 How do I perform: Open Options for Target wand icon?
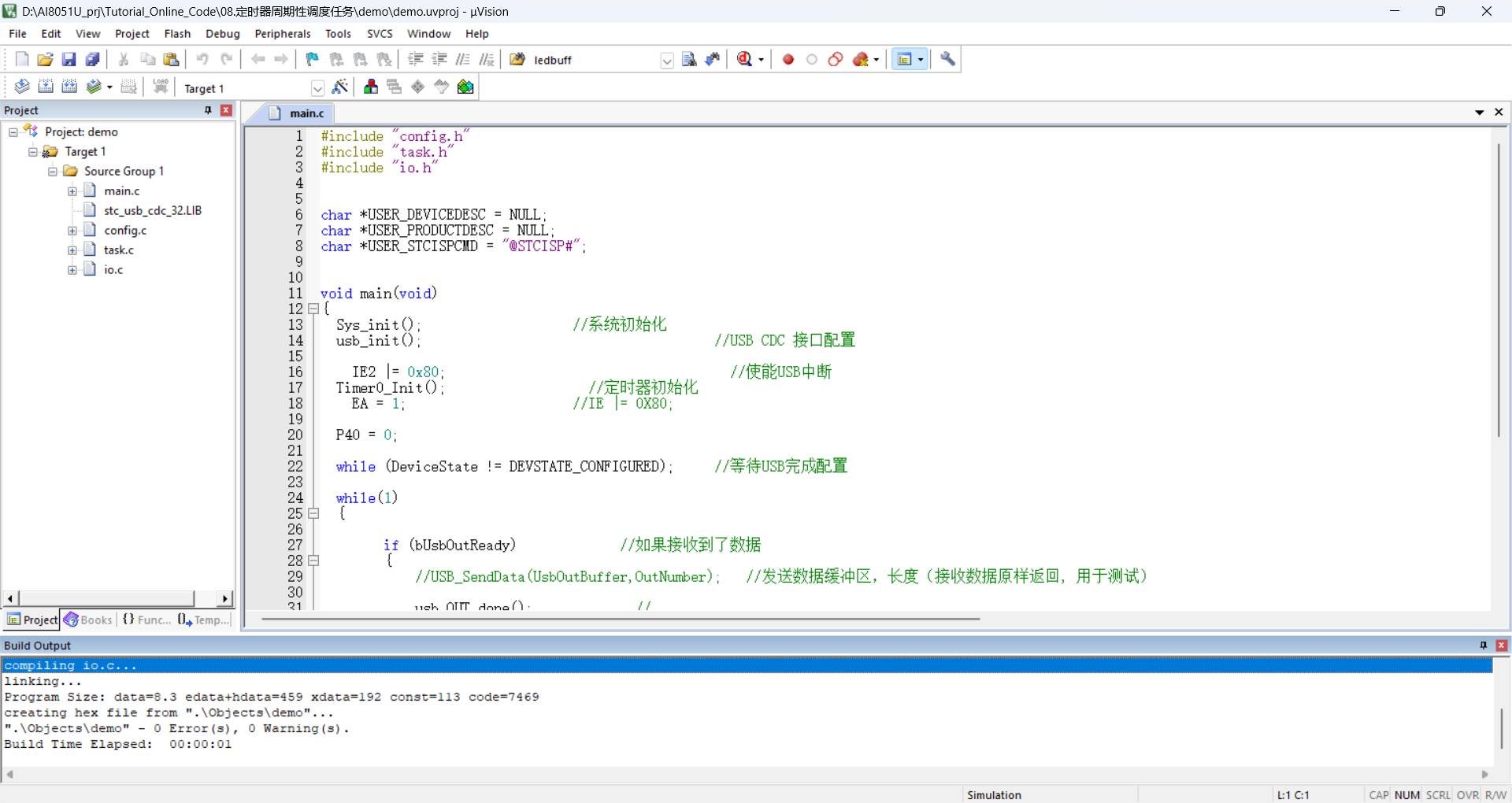[340, 87]
